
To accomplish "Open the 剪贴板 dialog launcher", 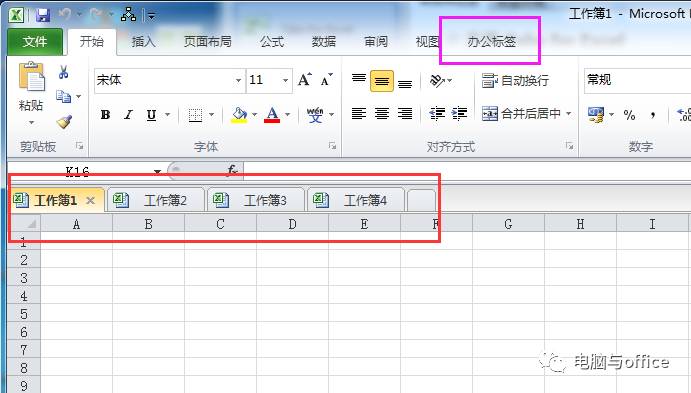I will [x=79, y=145].
